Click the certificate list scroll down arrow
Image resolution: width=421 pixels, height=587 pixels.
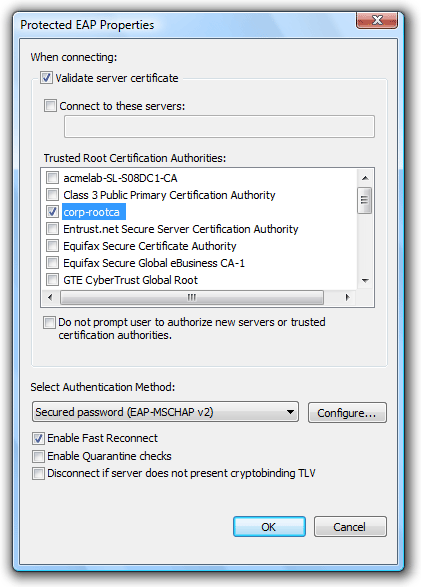pos(365,280)
